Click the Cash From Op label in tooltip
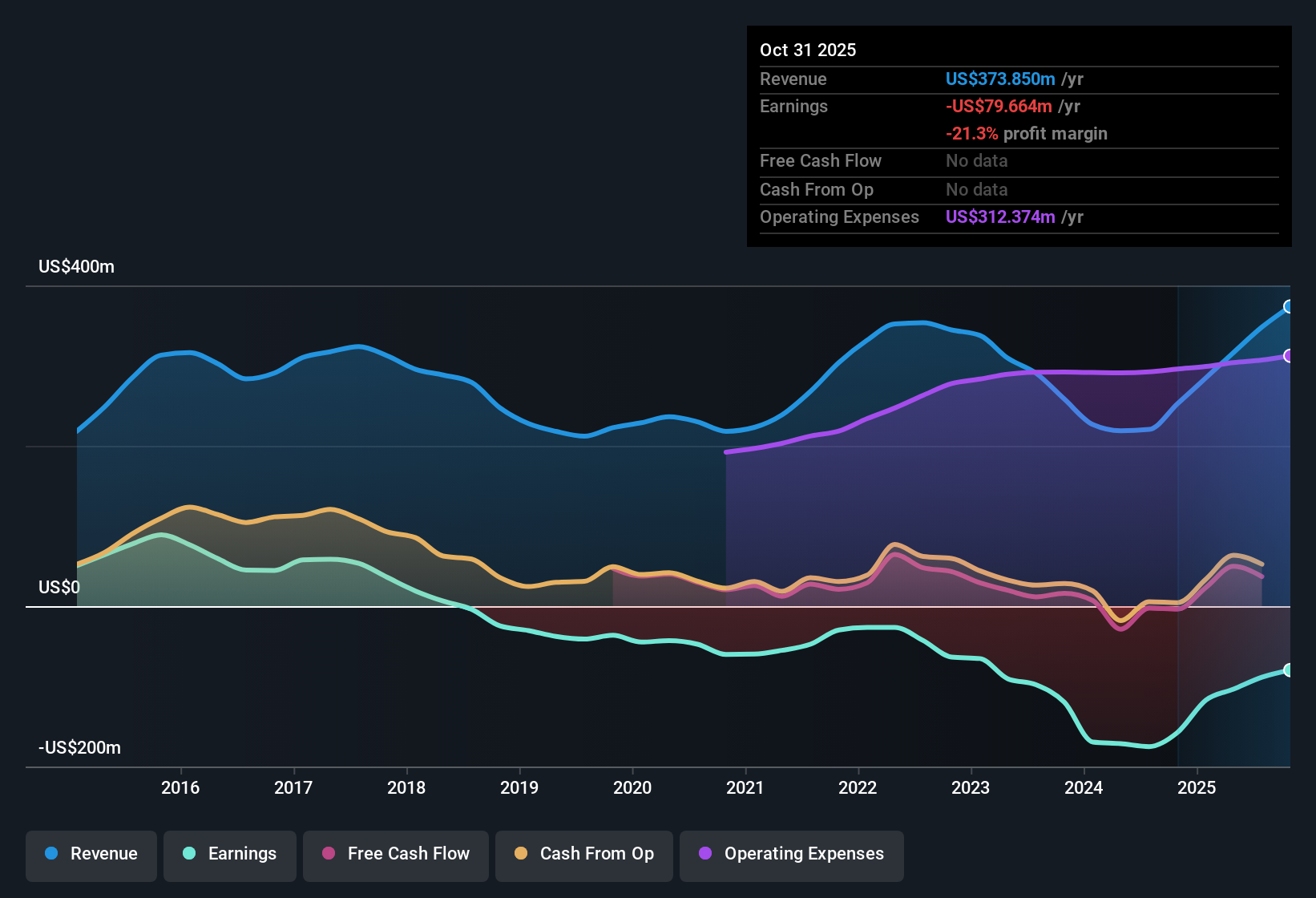This screenshot has width=1316, height=898. pyautogui.click(x=817, y=189)
